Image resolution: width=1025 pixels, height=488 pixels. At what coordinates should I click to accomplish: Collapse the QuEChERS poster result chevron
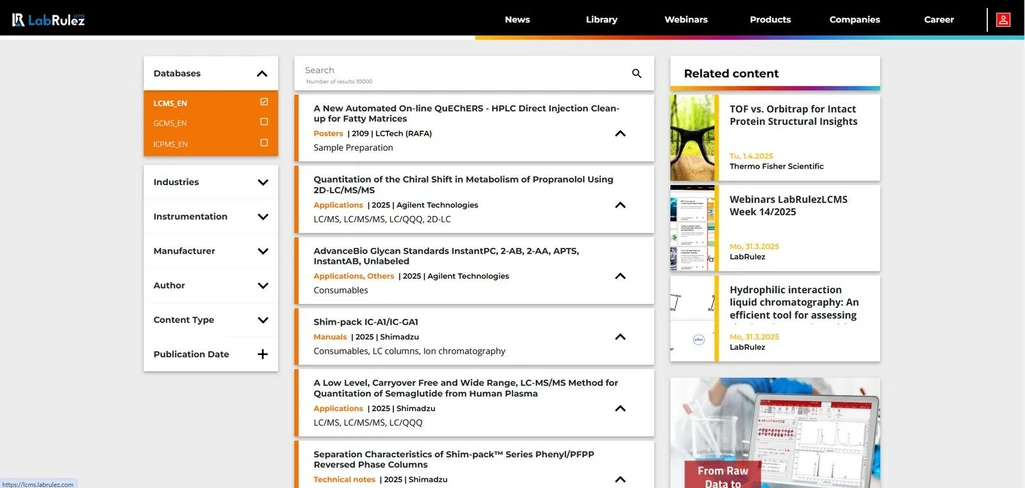coord(620,134)
